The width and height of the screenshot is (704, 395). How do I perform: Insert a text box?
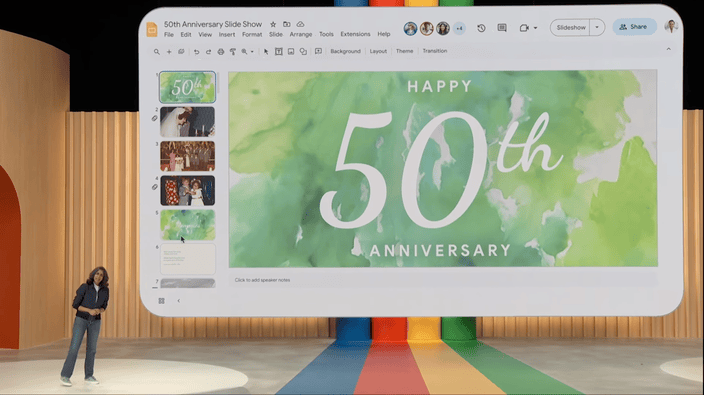click(x=278, y=52)
